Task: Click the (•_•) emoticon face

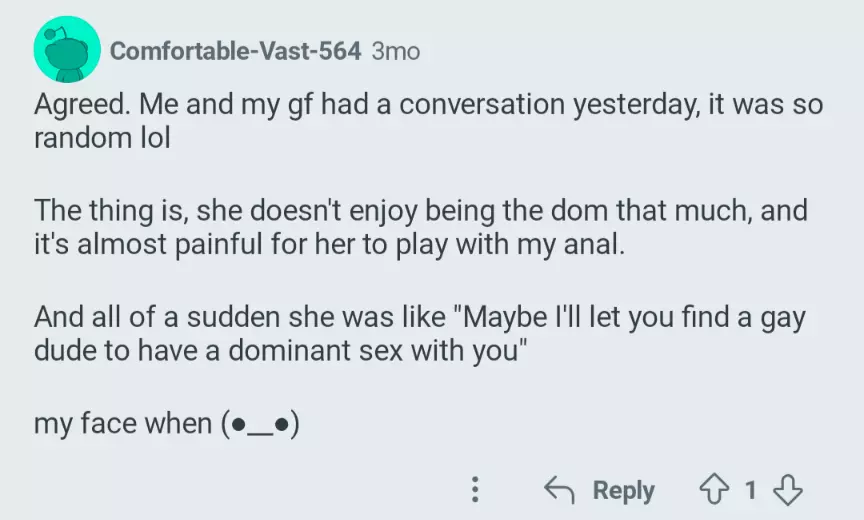Action: coord(256,425)
